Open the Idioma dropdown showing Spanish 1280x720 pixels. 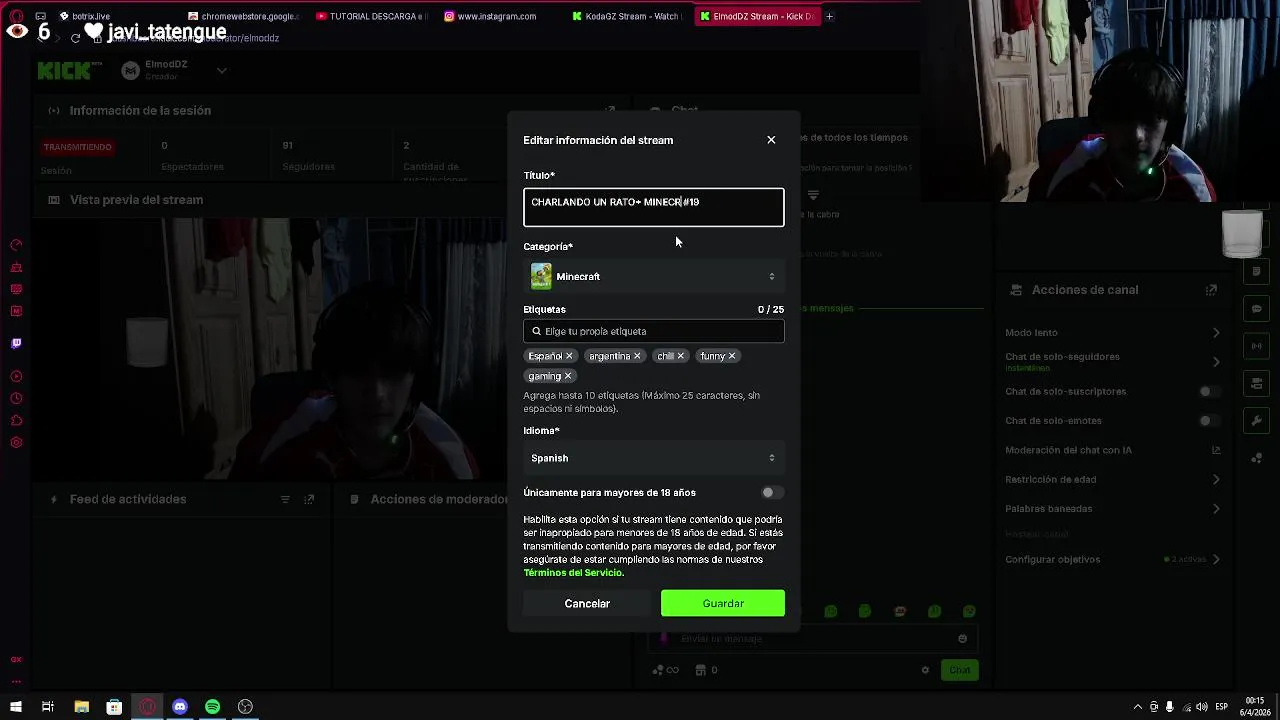click(653, 458)
